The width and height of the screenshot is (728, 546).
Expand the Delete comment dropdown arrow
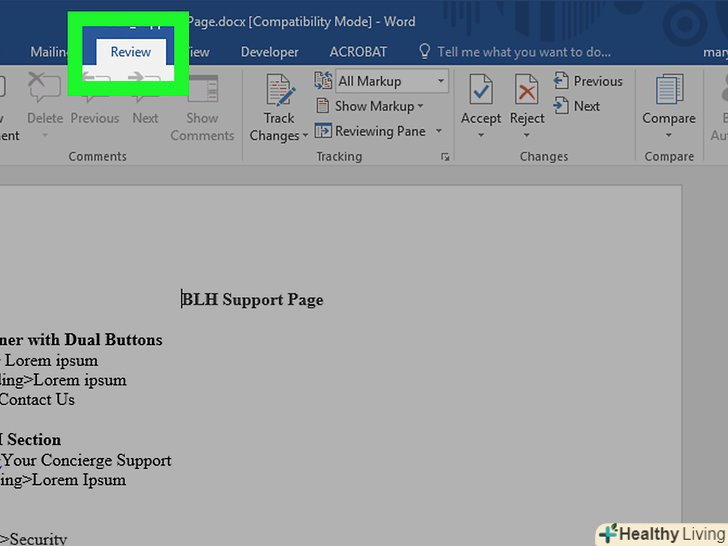45,136
